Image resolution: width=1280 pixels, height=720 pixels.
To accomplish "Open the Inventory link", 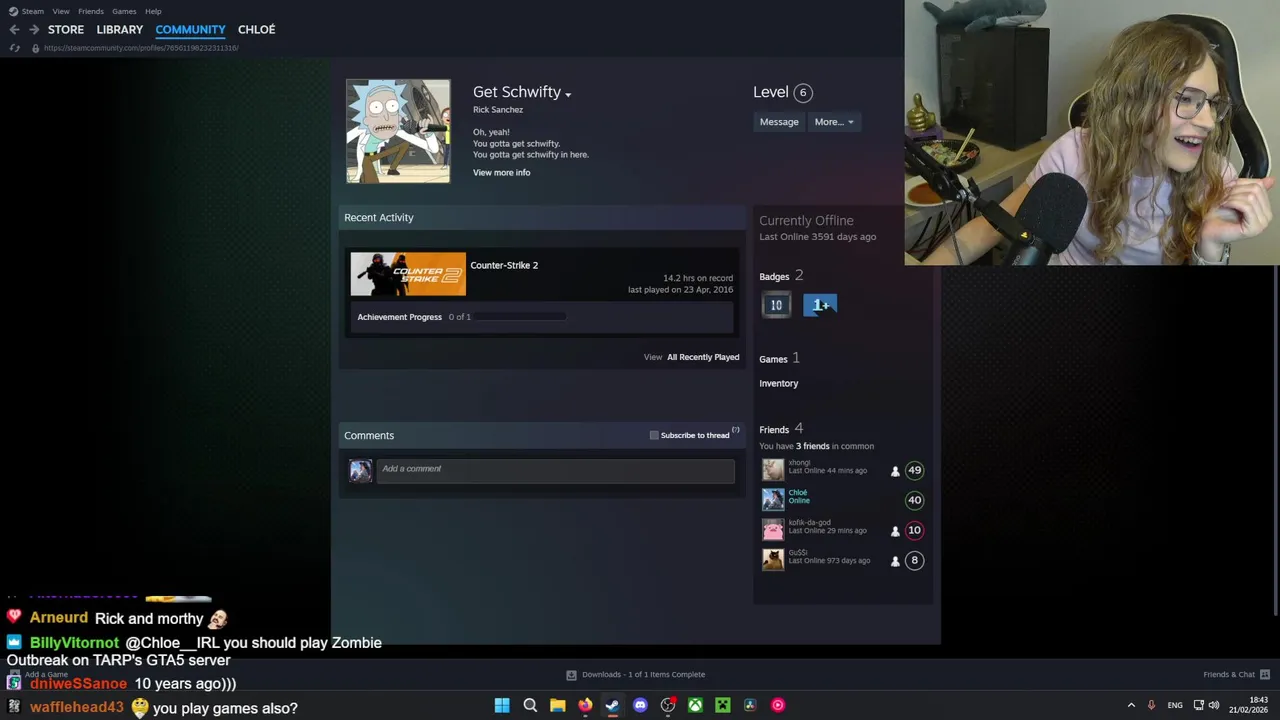I will tap(778, 383).
